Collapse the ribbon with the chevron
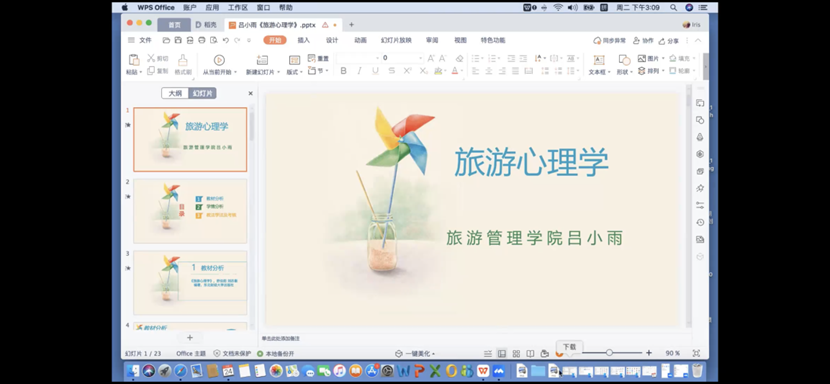Screen dimensions: 830x384 click(698, 40)
